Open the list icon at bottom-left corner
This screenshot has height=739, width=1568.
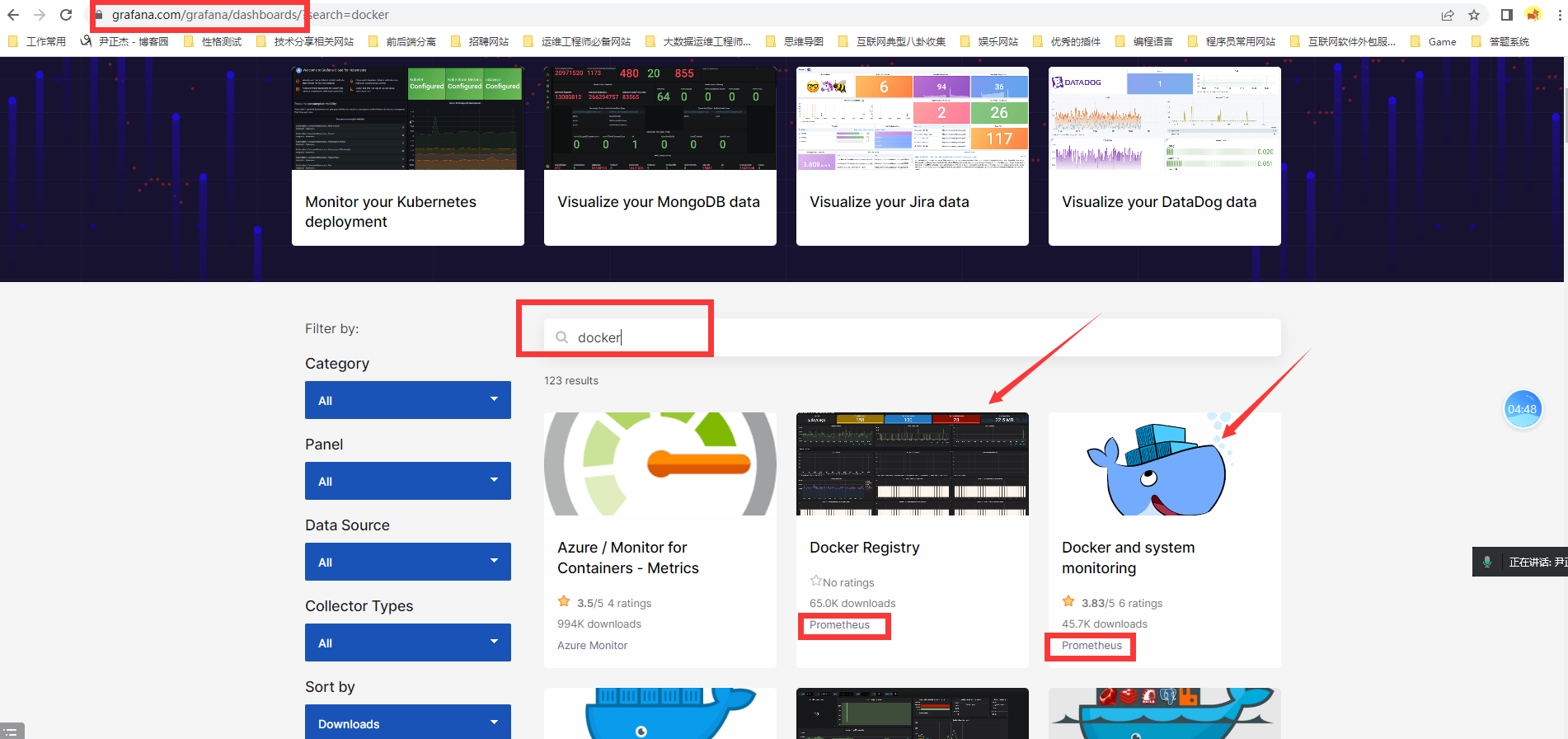point(11,732)
